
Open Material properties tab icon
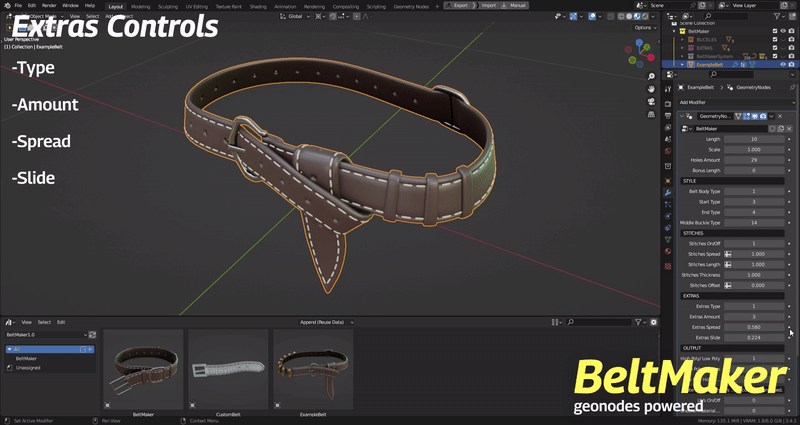(x=668, y=251)
